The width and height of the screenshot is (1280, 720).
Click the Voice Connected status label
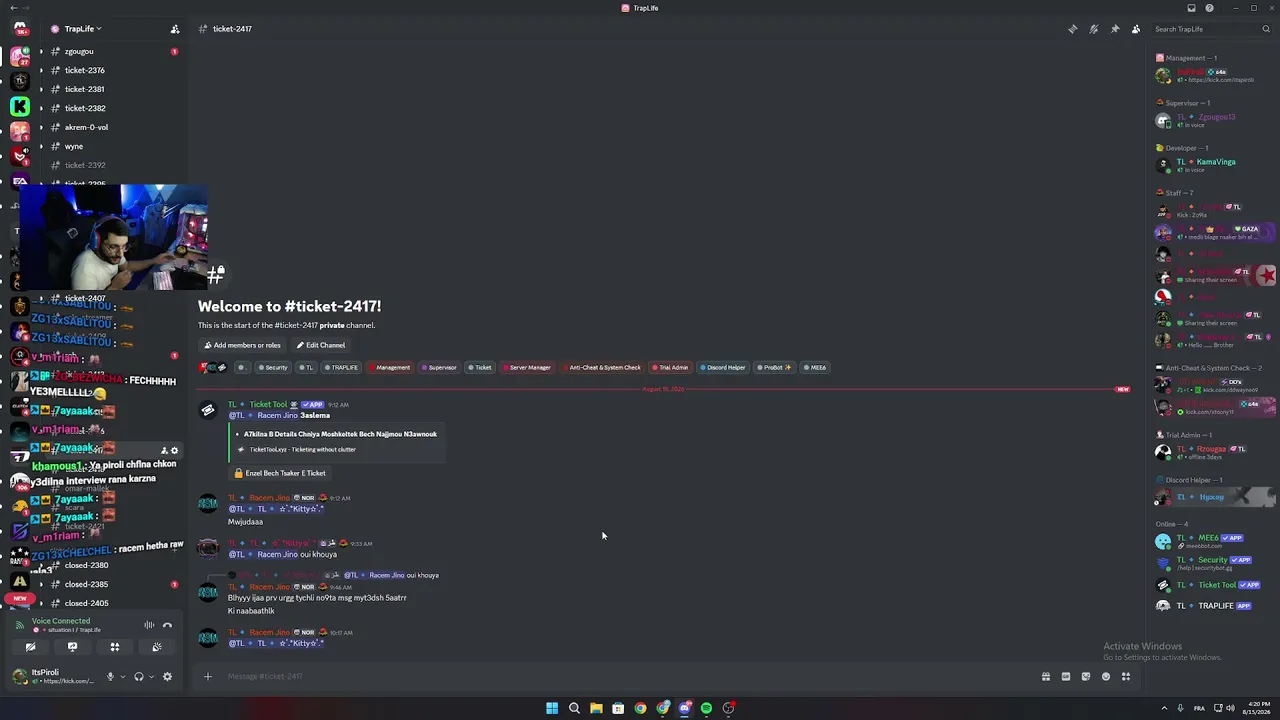coord(61,621)
